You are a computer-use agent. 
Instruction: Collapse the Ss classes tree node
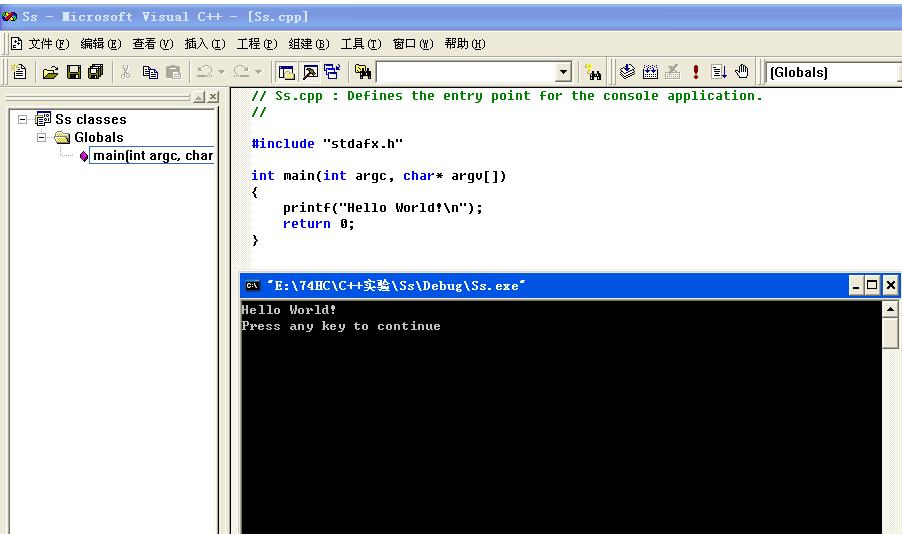pos(22,119)
